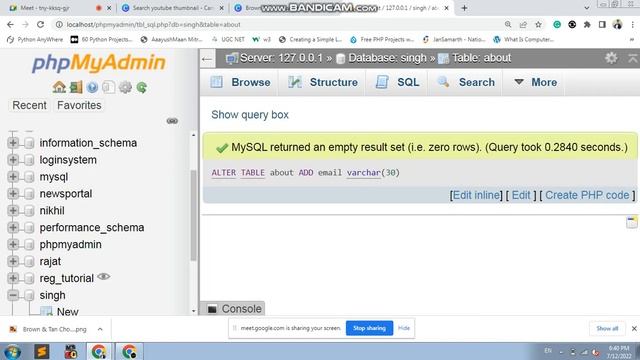The image size is (640, 360).
Task: Open Python AnyWhere bookmark
Action: click(x=36, y=40)
